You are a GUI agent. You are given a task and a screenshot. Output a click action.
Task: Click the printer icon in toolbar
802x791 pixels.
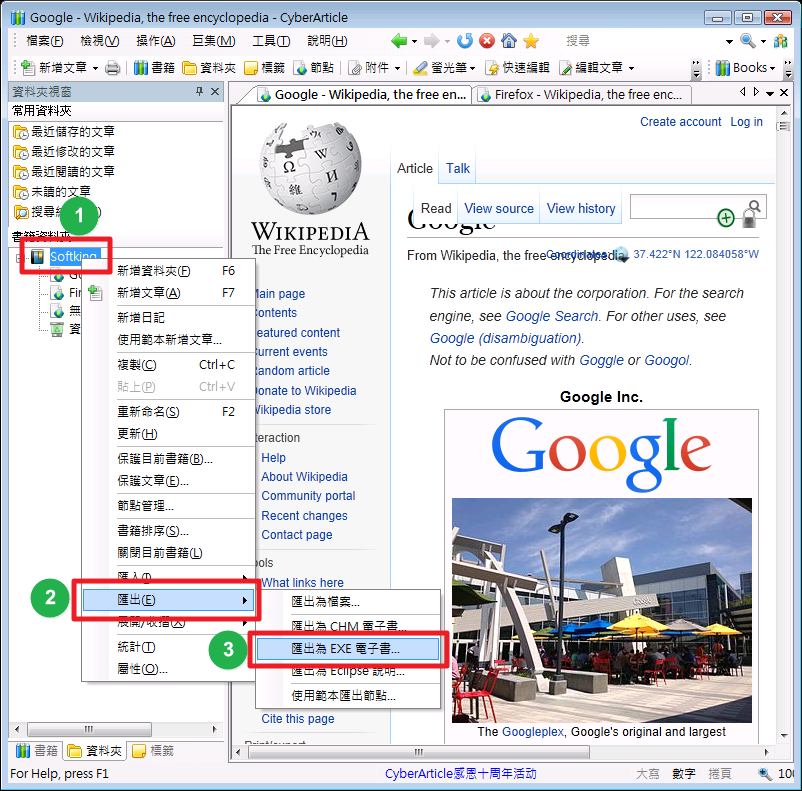click(113, 68)
